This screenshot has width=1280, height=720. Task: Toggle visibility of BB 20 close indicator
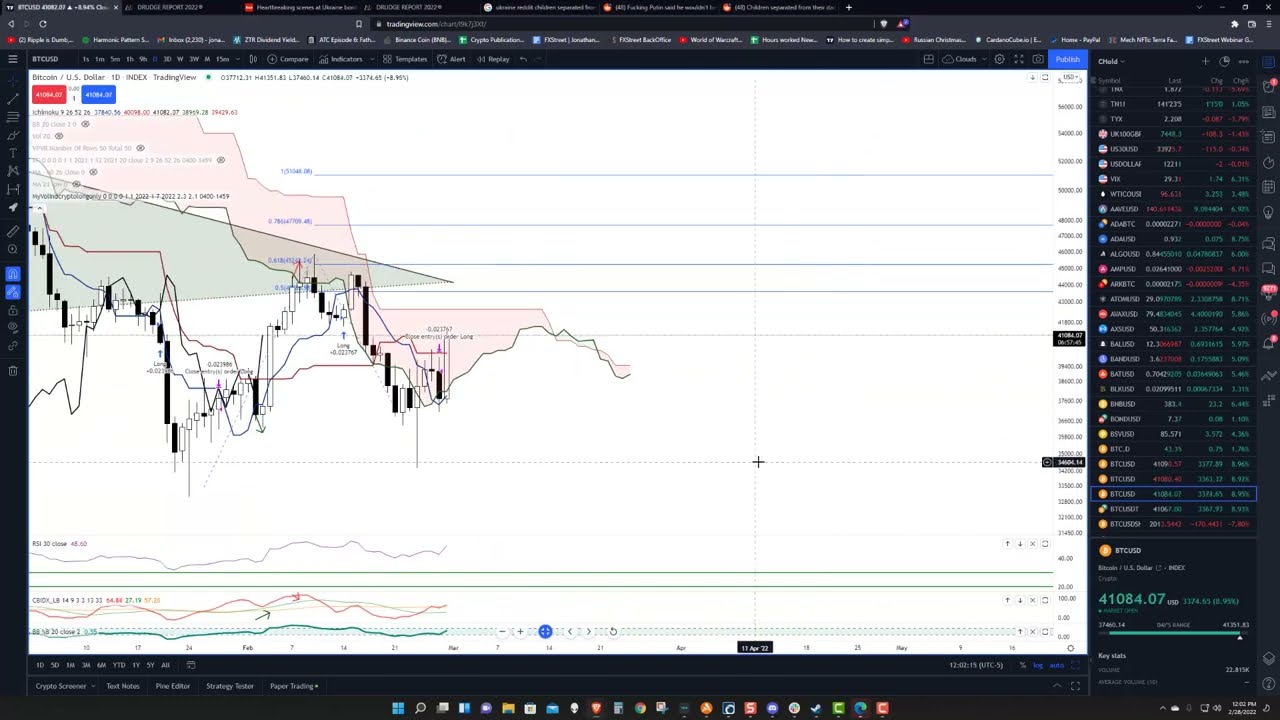tap(84, 124)
